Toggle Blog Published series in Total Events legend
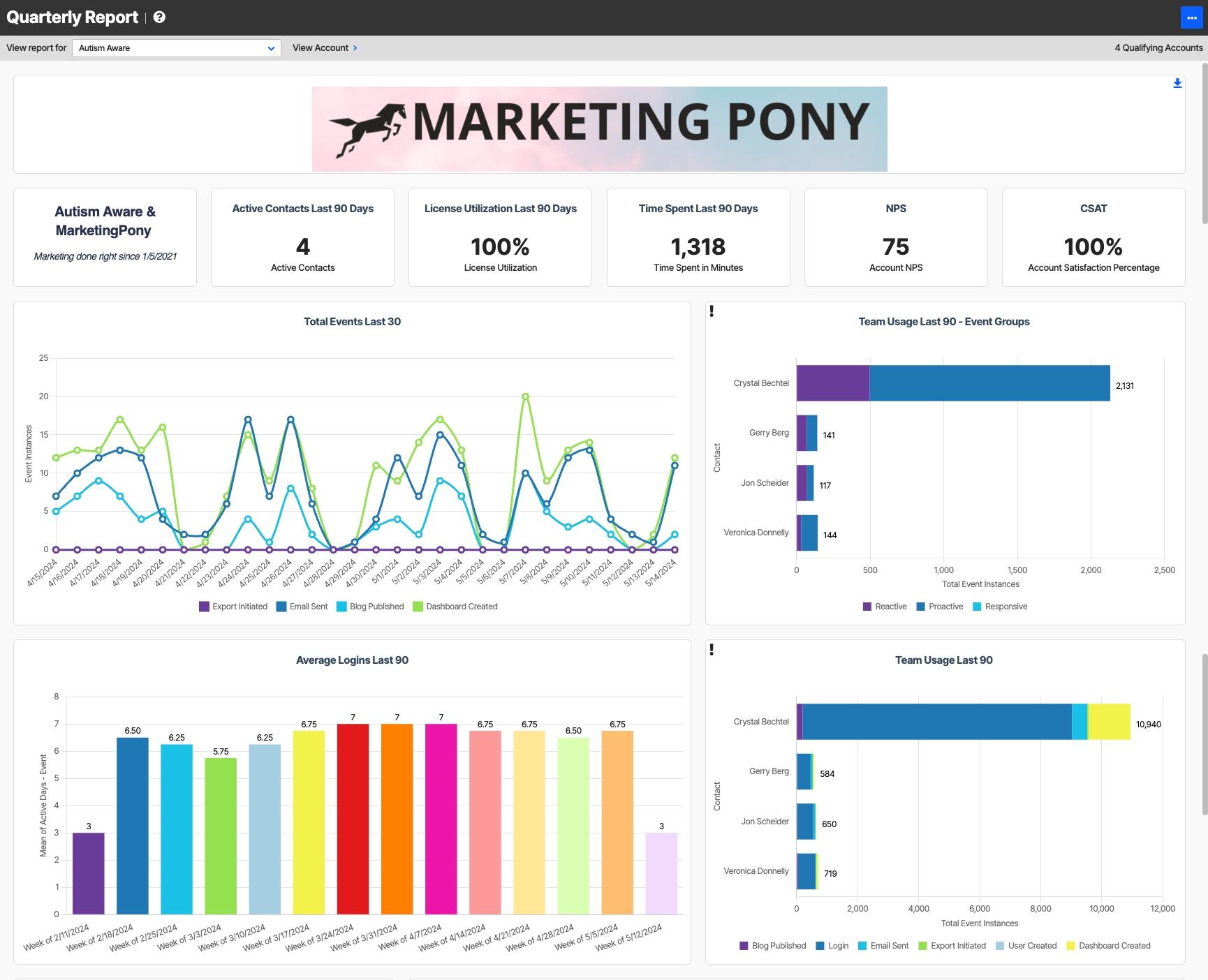Screen dimensions: 1208x980 (x=370, y=607)
